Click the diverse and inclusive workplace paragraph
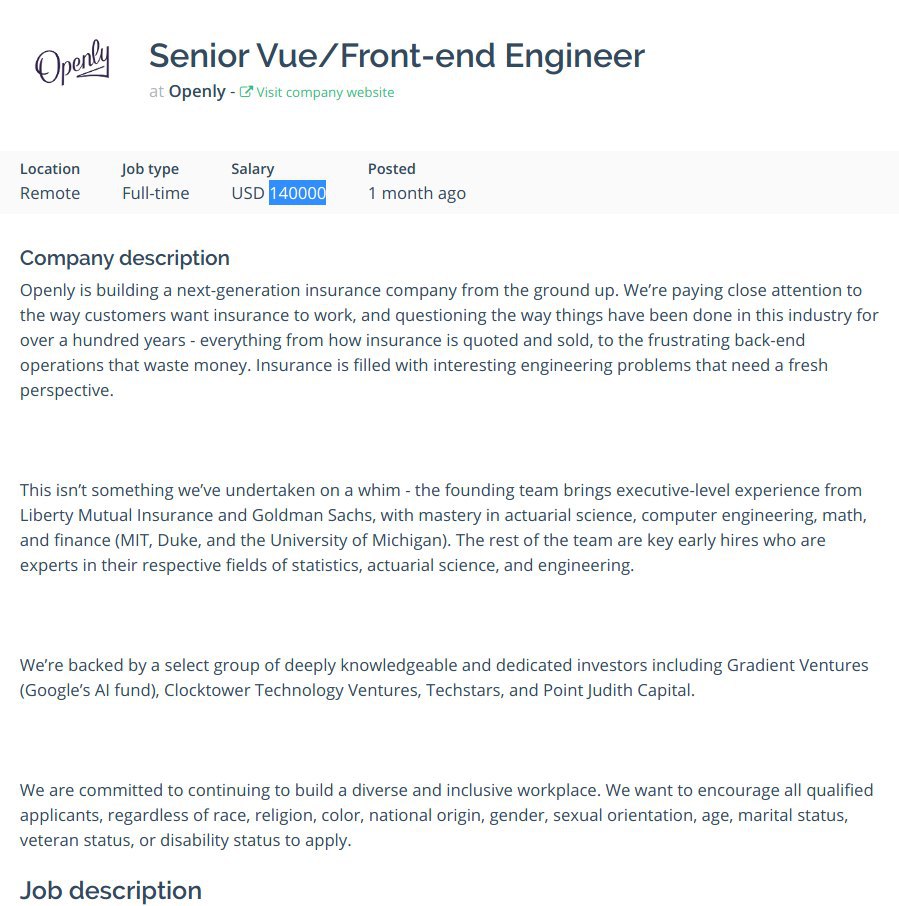The width and height of the screenshot is (899, 906). [x=446, y=815]
